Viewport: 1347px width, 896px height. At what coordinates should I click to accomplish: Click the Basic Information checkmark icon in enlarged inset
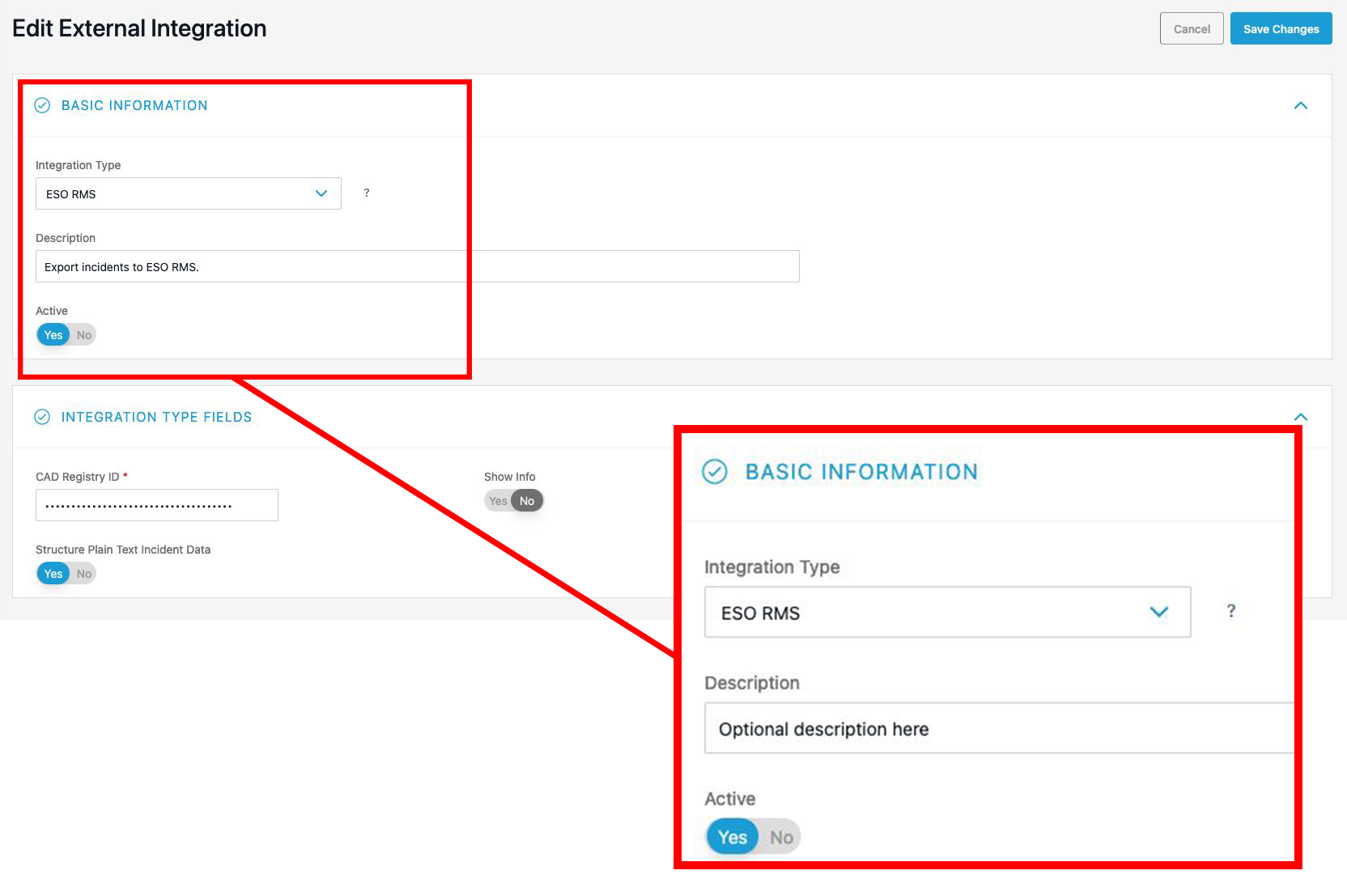(x=715, y=471)
